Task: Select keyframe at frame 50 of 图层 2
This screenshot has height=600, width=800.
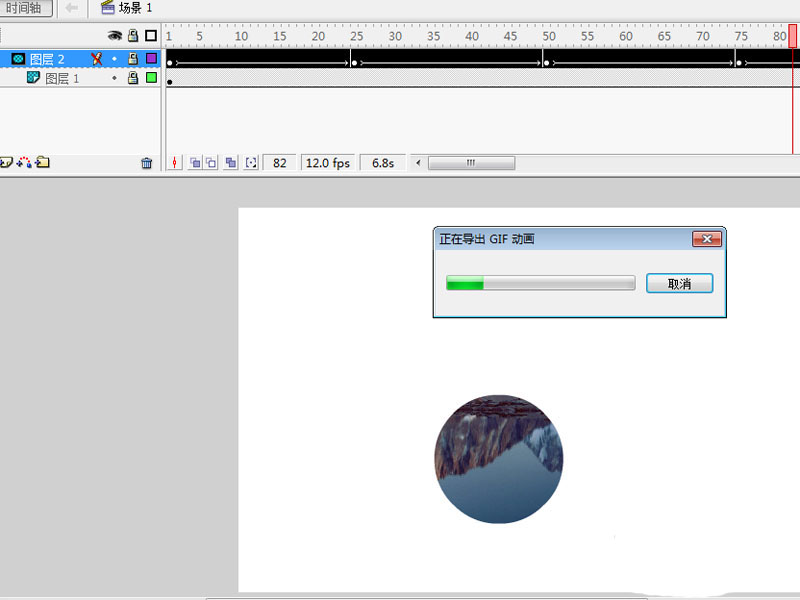Action: 546,63
